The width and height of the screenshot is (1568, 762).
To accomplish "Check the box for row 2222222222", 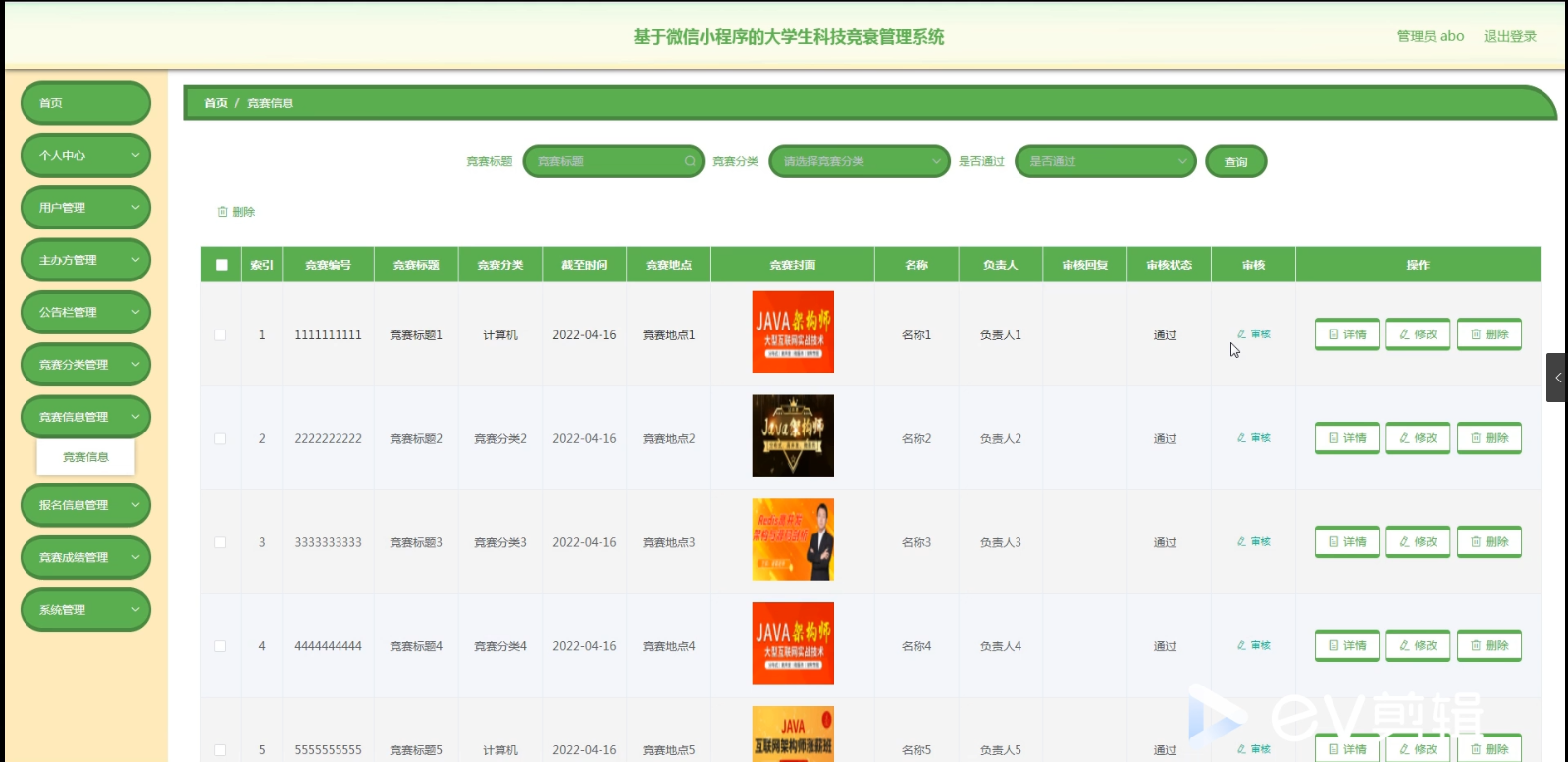I will (x=220, y=439).
